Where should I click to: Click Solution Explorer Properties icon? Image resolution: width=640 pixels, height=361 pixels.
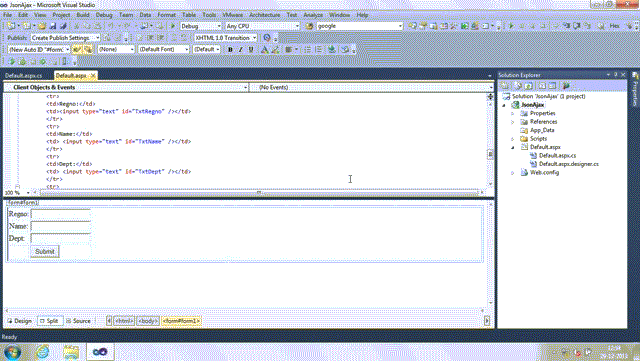coord(505,86)
